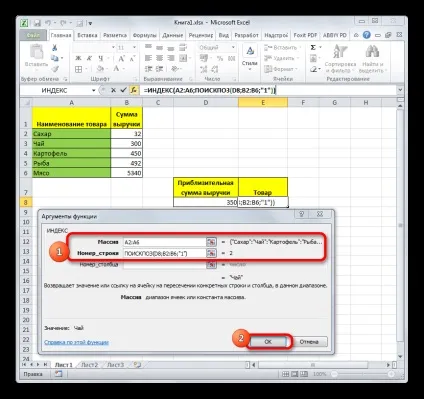Toggle center alignment

click(x=160, y=58)
